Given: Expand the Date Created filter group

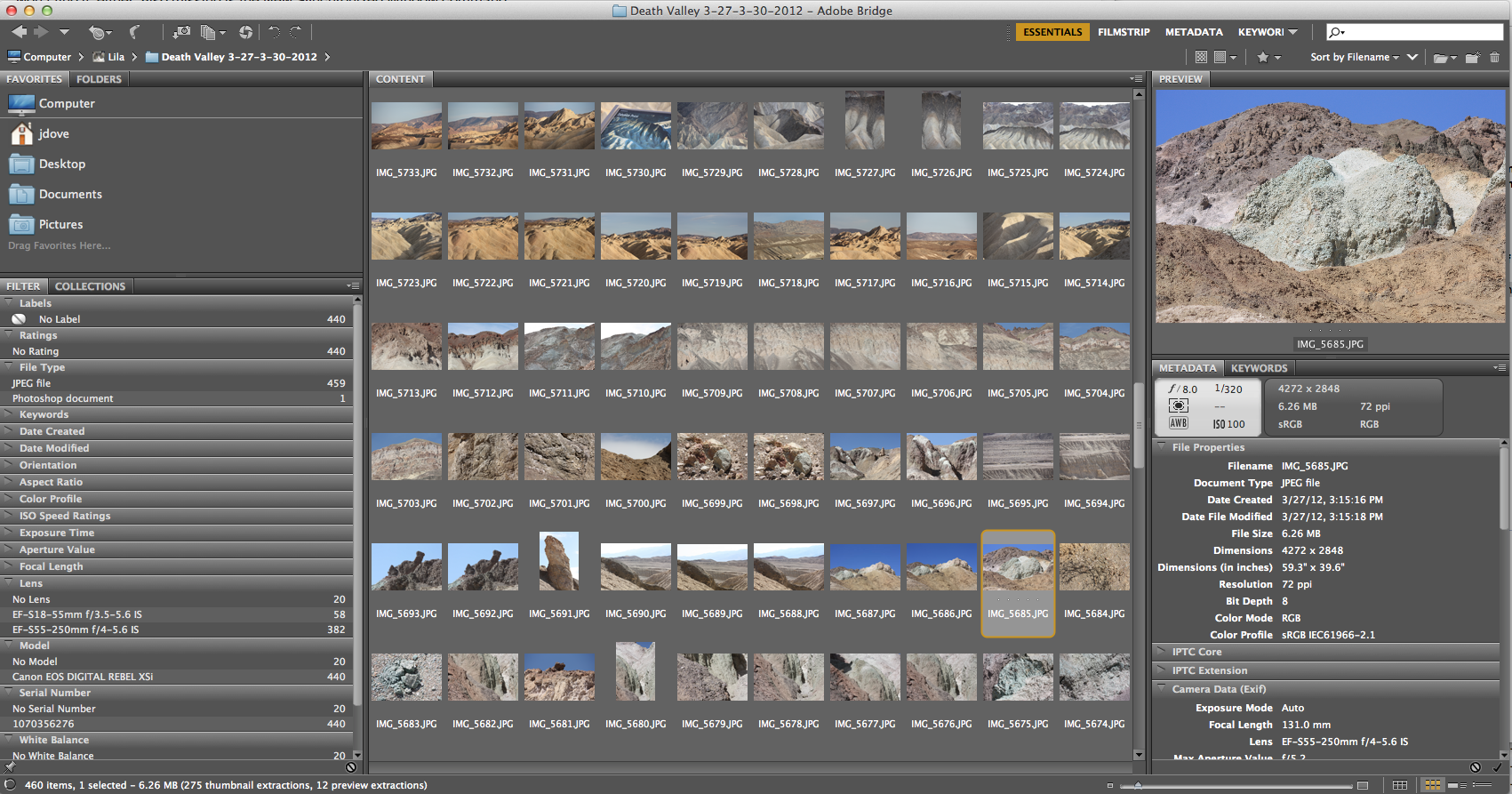Looking at the screenshot, I should pos(52,431).
